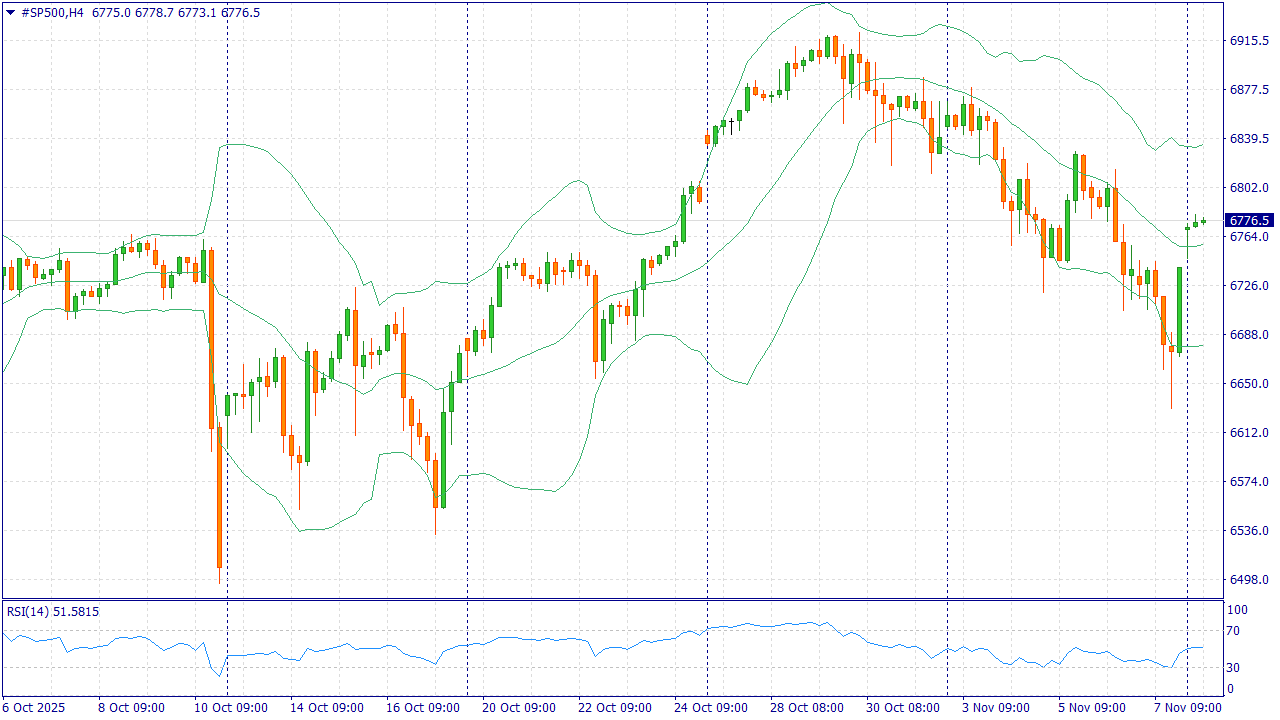Select the 6802.0 price axis label
The height and width of the screenshot is (720, 1280).
coord(1249,188)
